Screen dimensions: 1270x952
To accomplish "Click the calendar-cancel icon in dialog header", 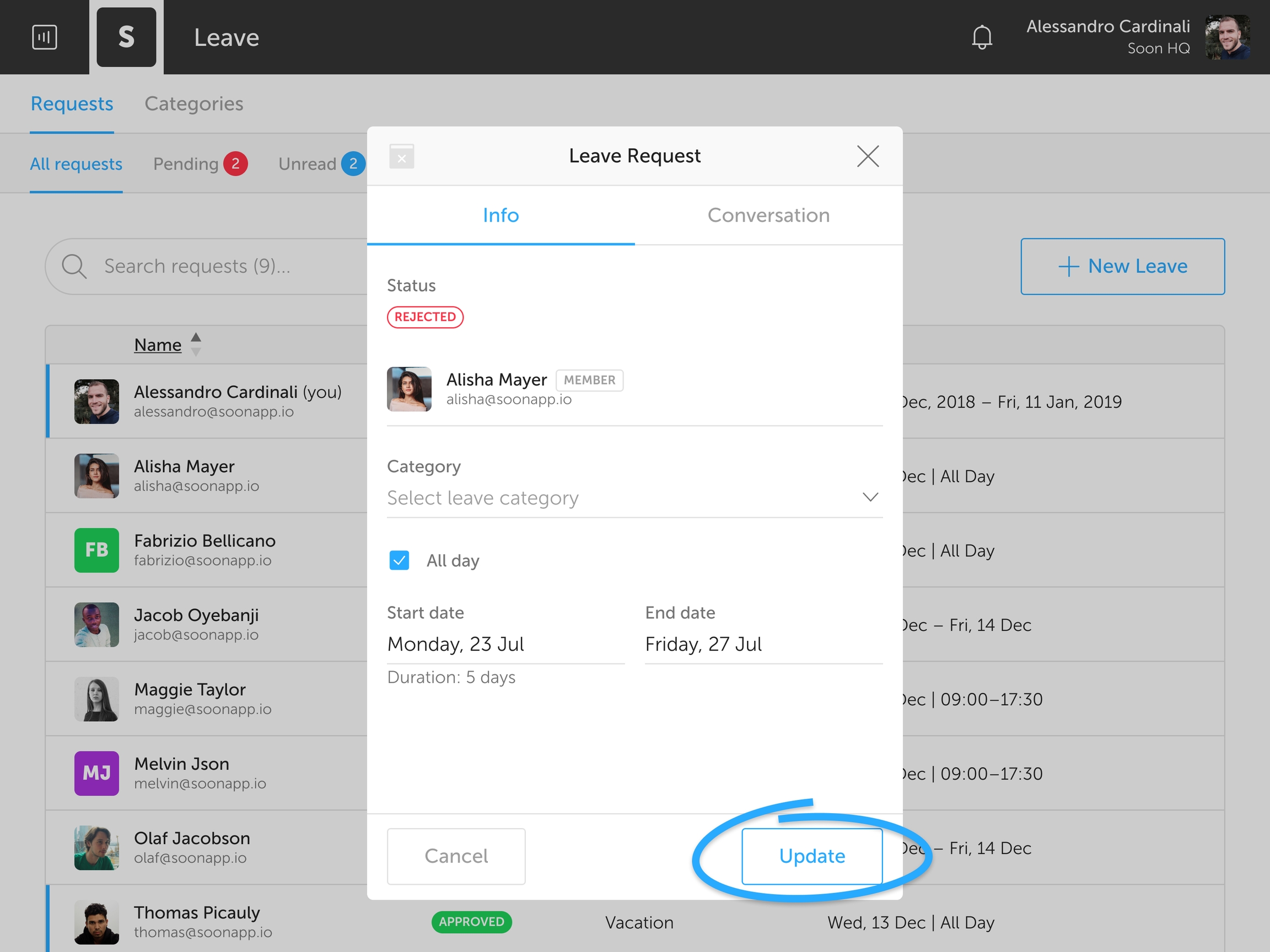I will point(401,156).
